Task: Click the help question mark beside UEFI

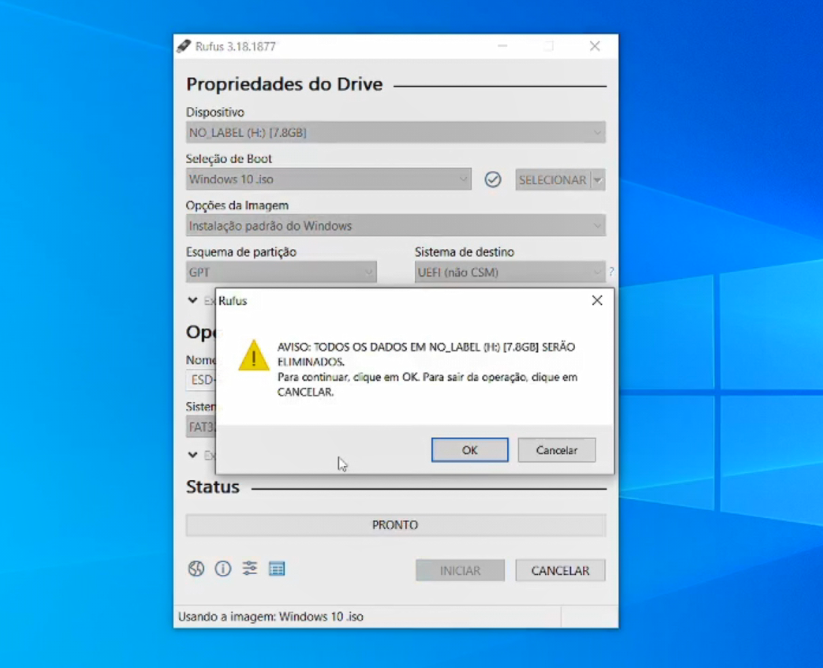Action: [611, 271]
